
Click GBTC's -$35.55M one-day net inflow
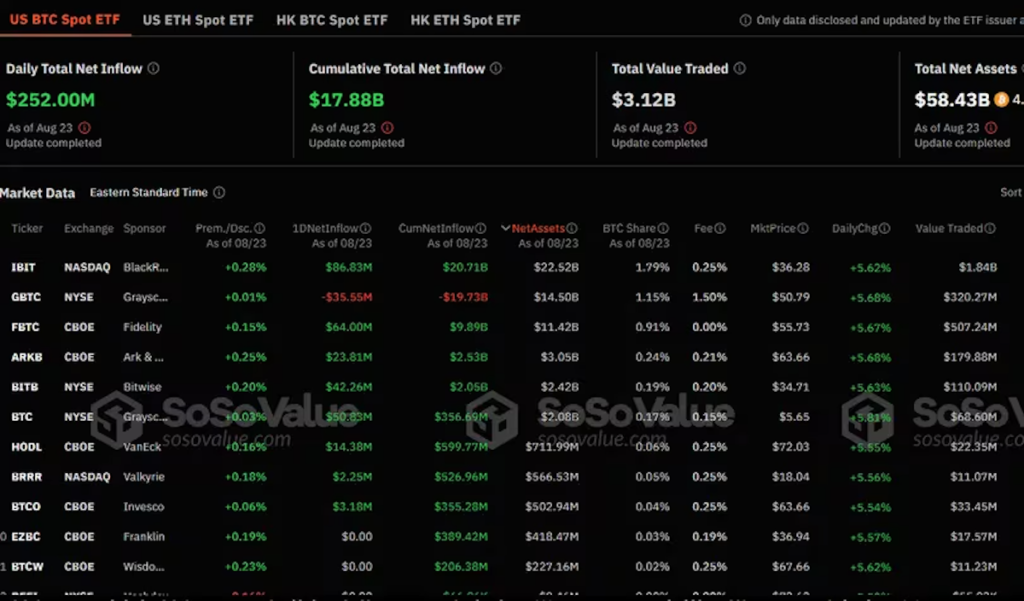[347, 297]
